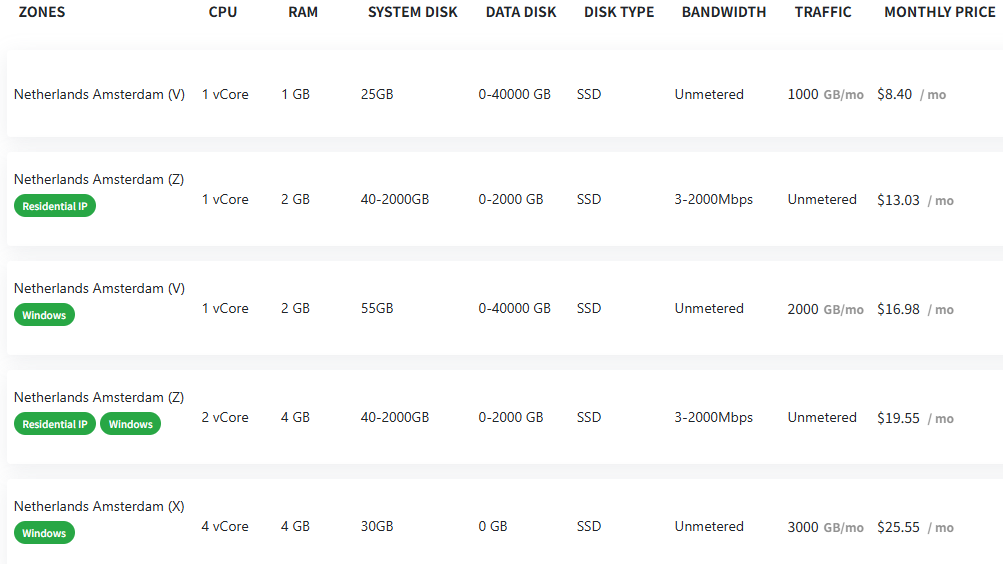Click Residential IP badge in $13.03 plan
Viewport: 1003px width, 564px height.
click(55, 206)
